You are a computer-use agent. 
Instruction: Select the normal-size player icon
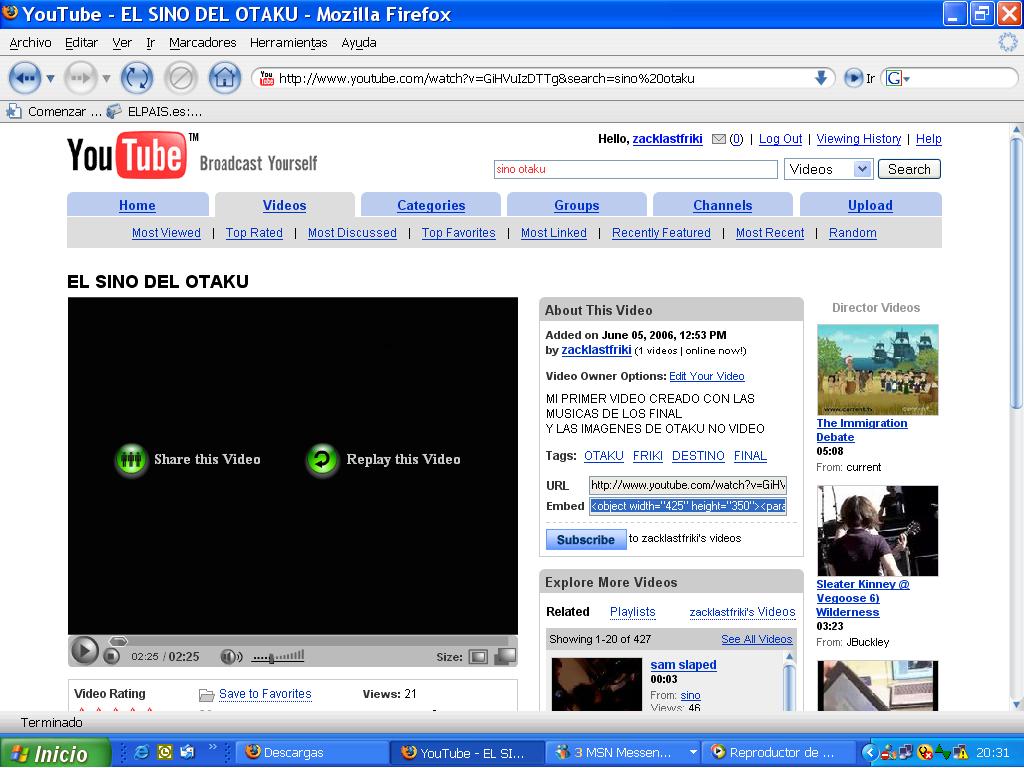click(478, 656)
